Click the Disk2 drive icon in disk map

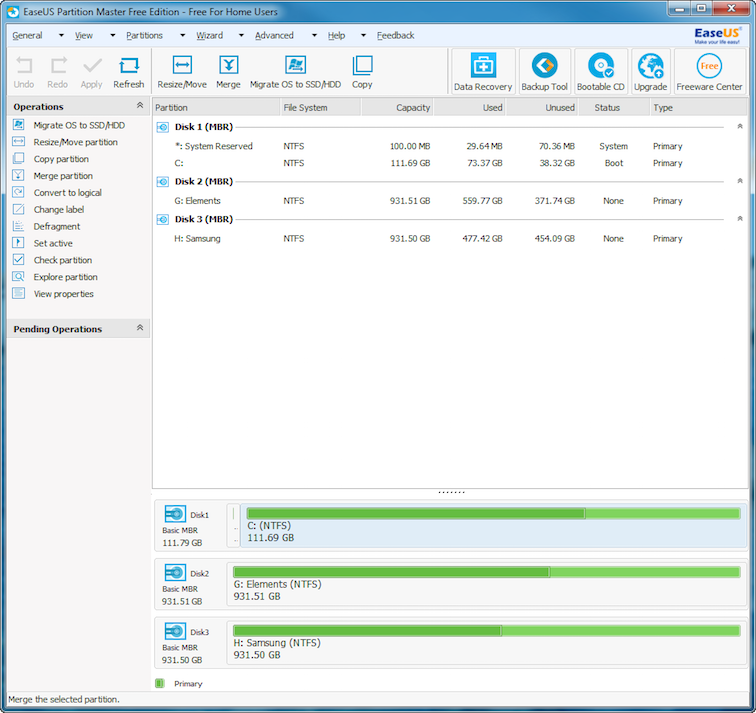pyautogui.click(x=175, y=573)
